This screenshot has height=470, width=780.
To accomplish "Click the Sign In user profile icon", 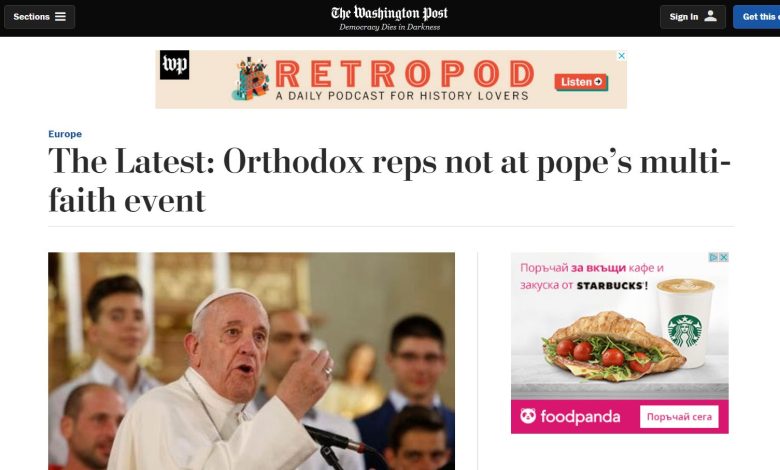I will pyautogui.click(x=710, y=16).
